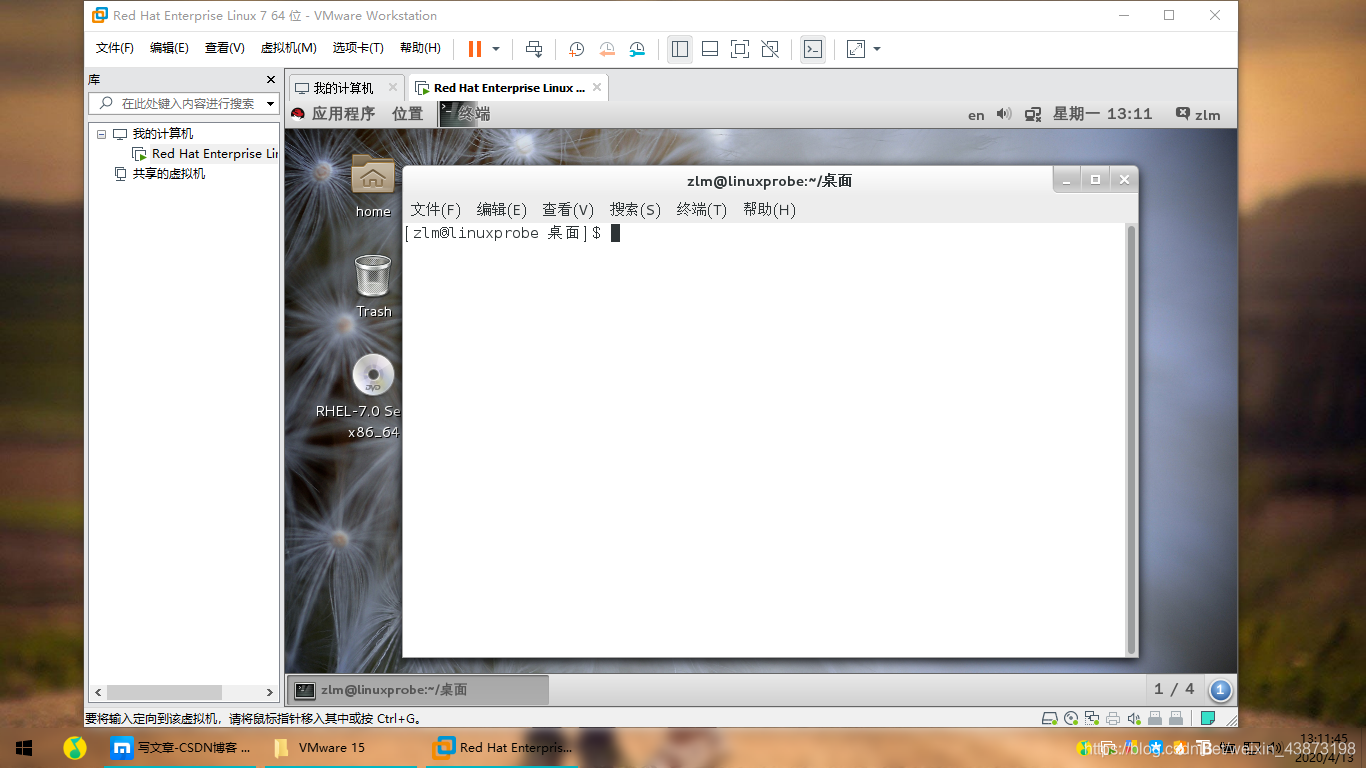Close the 我的计算机 tab
1366x768 pixels.
pyautogui.click(x=393, y=87)
